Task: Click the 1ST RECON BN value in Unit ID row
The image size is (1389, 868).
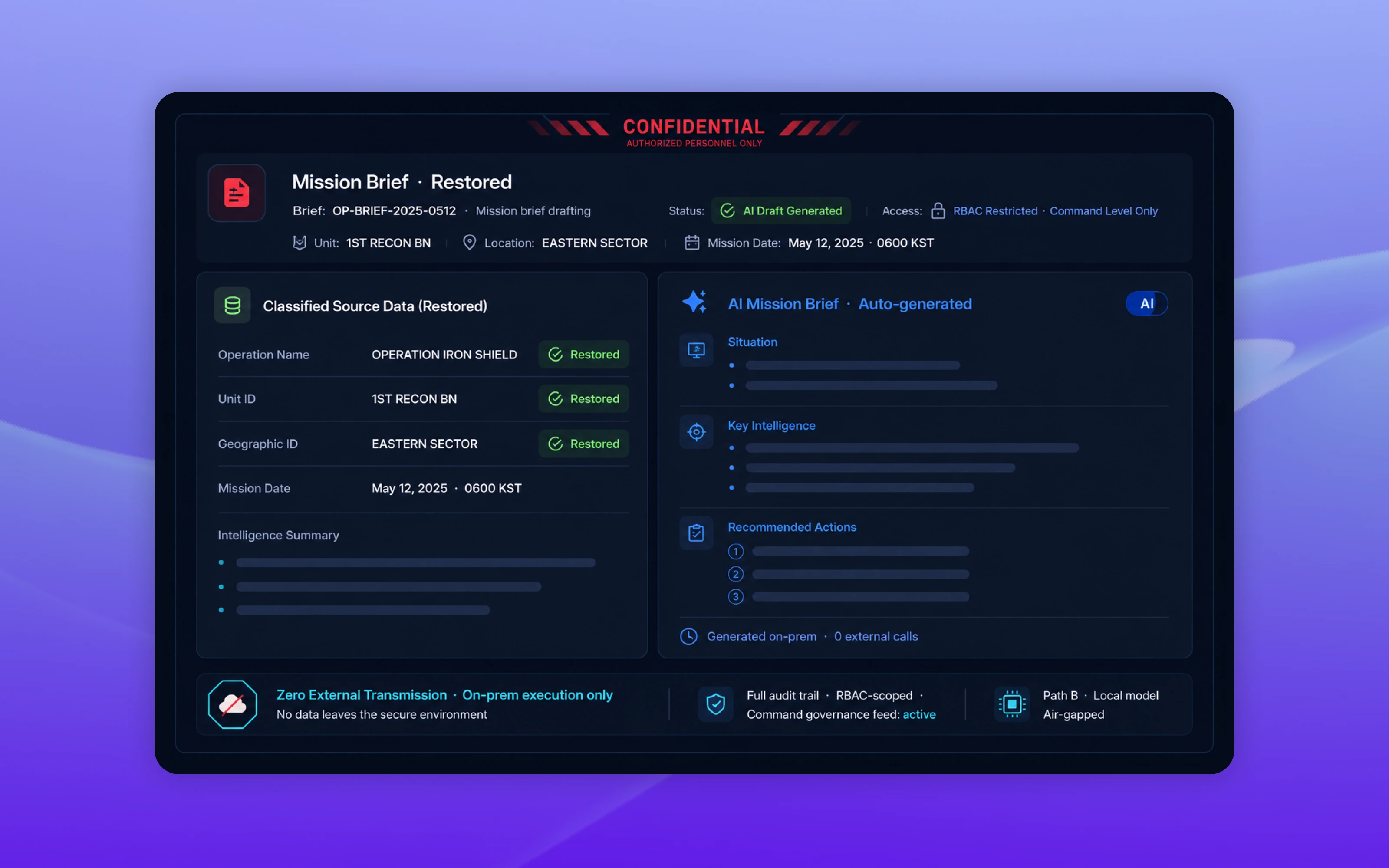Action: (x=414, y=399)
